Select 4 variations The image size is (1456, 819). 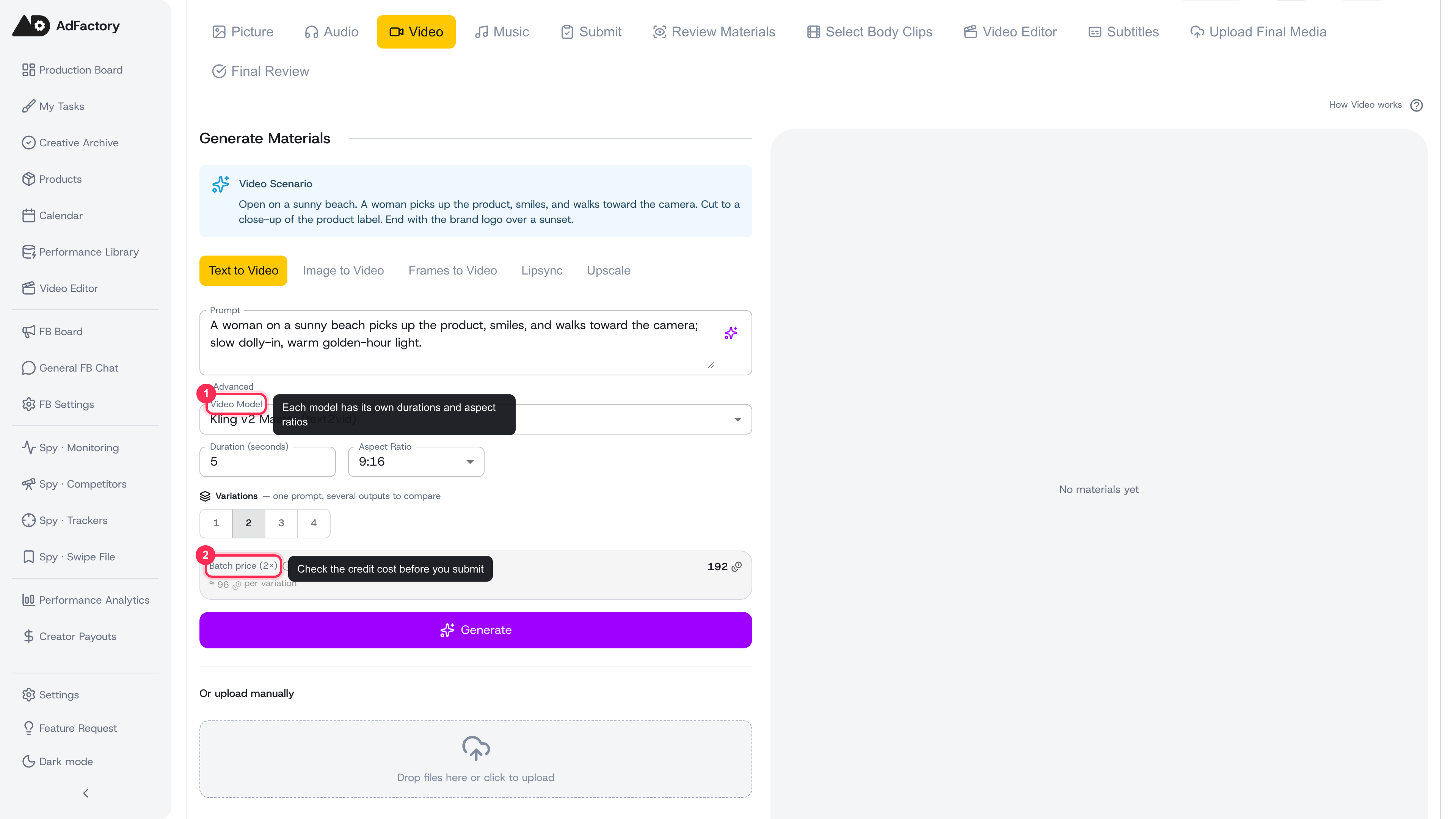coord(314,523)
